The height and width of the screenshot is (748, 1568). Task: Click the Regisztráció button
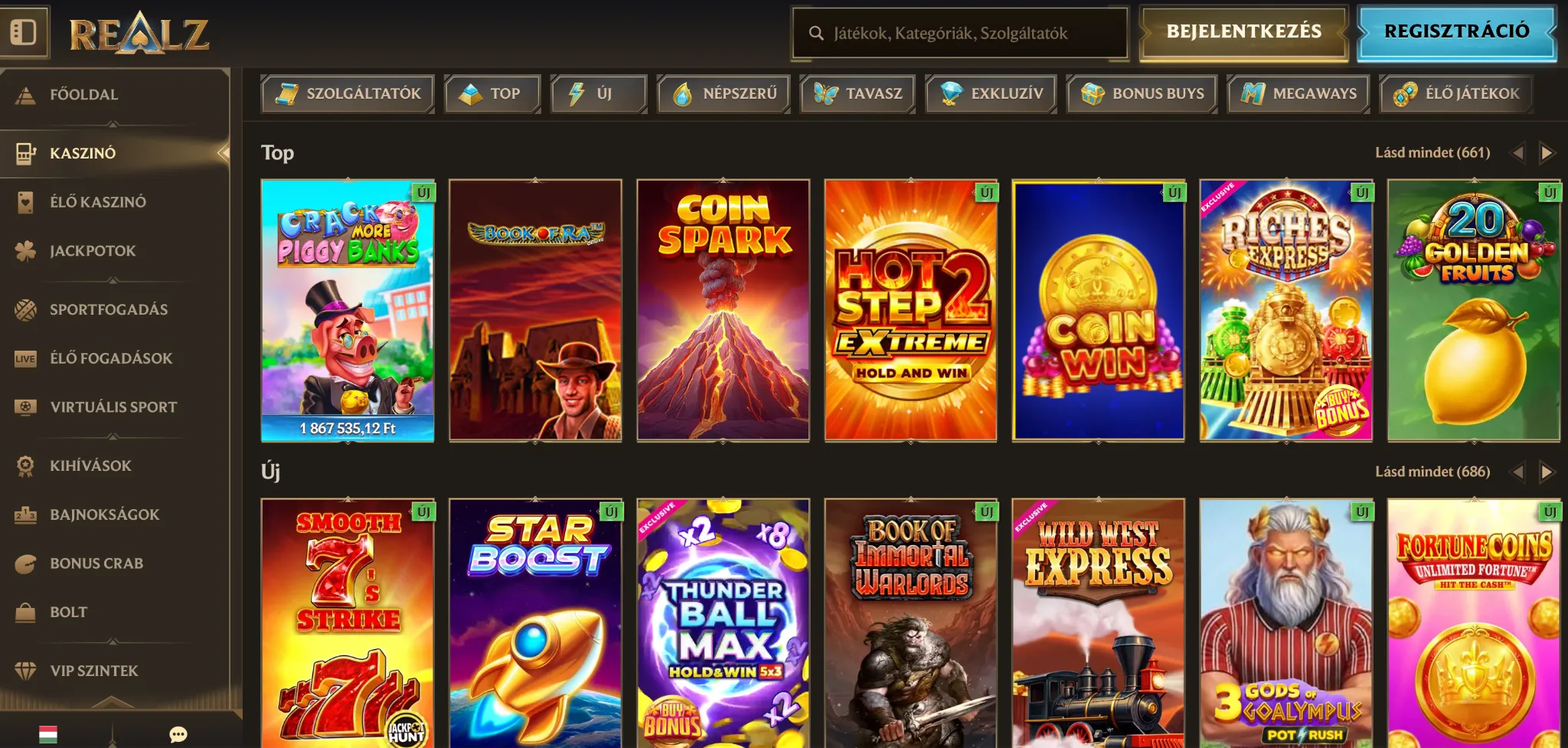coord(1457,31)
